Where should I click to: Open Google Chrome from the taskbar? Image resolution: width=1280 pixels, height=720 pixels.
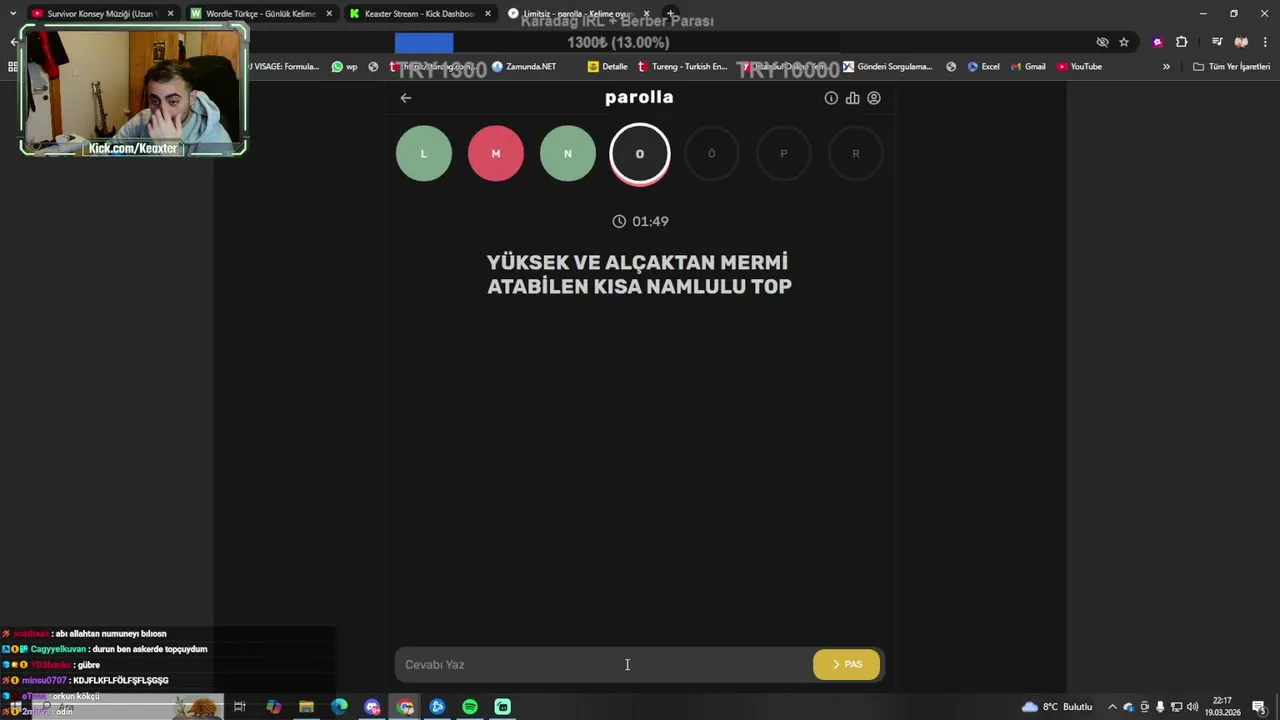click(x=405, y=707)
